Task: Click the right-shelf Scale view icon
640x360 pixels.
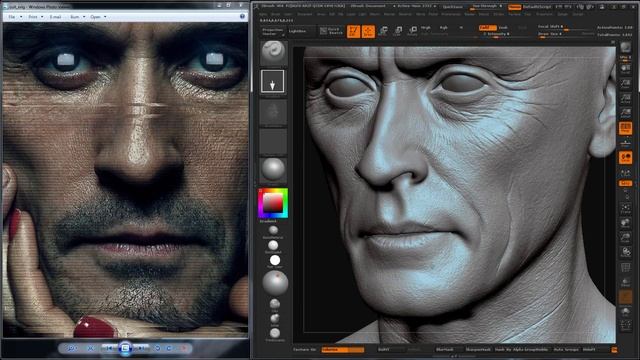Action: click(625, 238)
